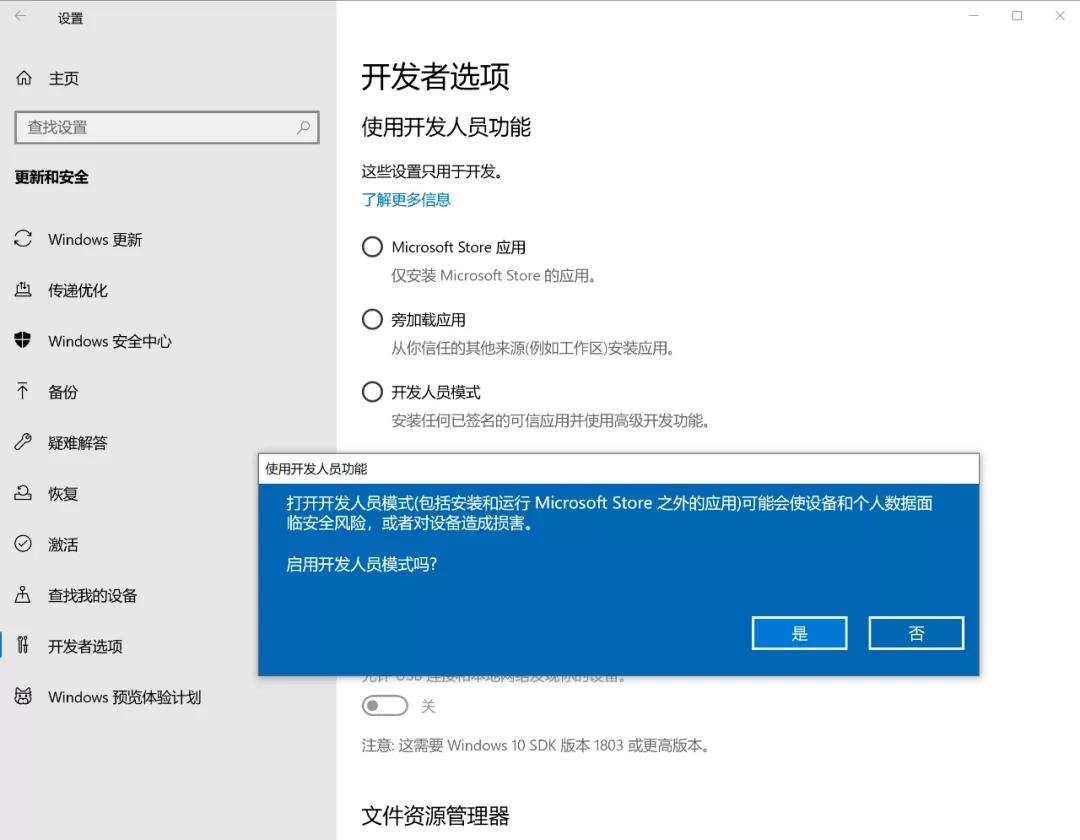Viewport: 1080px width, 840px height.
Task: Click the back arrow at top left
Action: click(22, 17)
